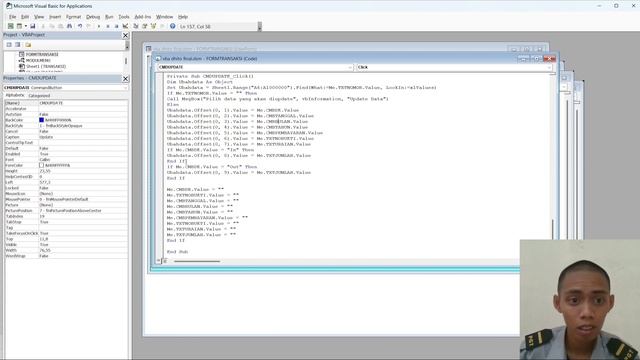This screenshot has height=360, width=640.
Task: Select the Caption property value Update
Action: point(83,137)
